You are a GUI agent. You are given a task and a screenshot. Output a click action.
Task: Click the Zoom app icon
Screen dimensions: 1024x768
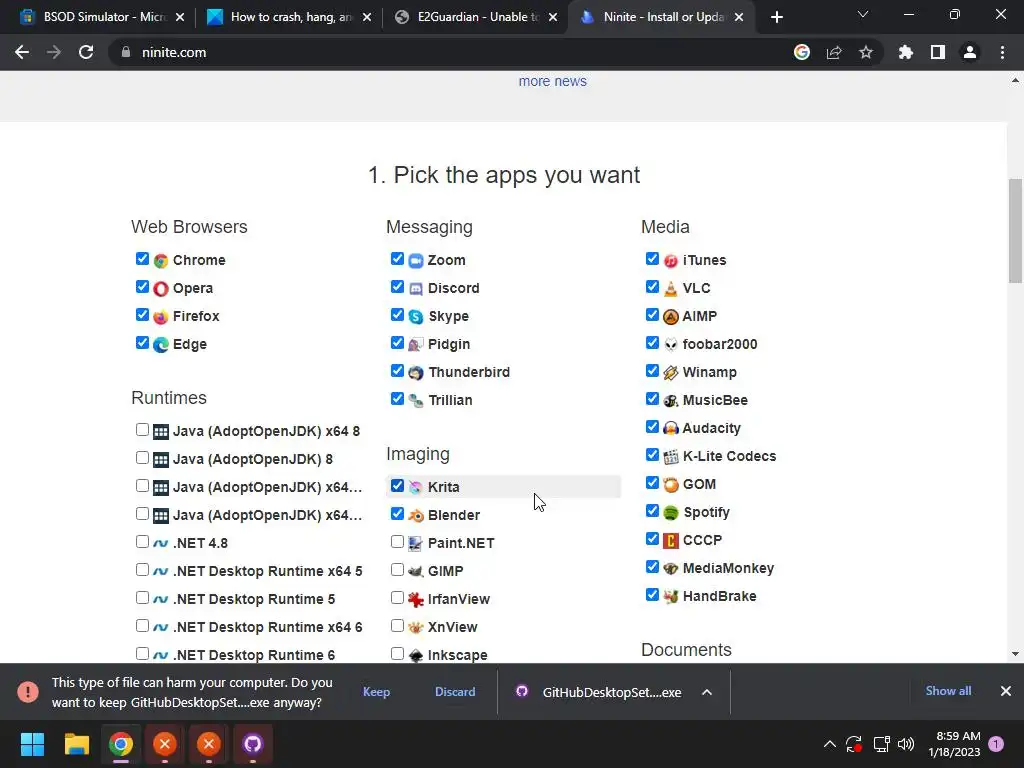[x=416, y=261]
